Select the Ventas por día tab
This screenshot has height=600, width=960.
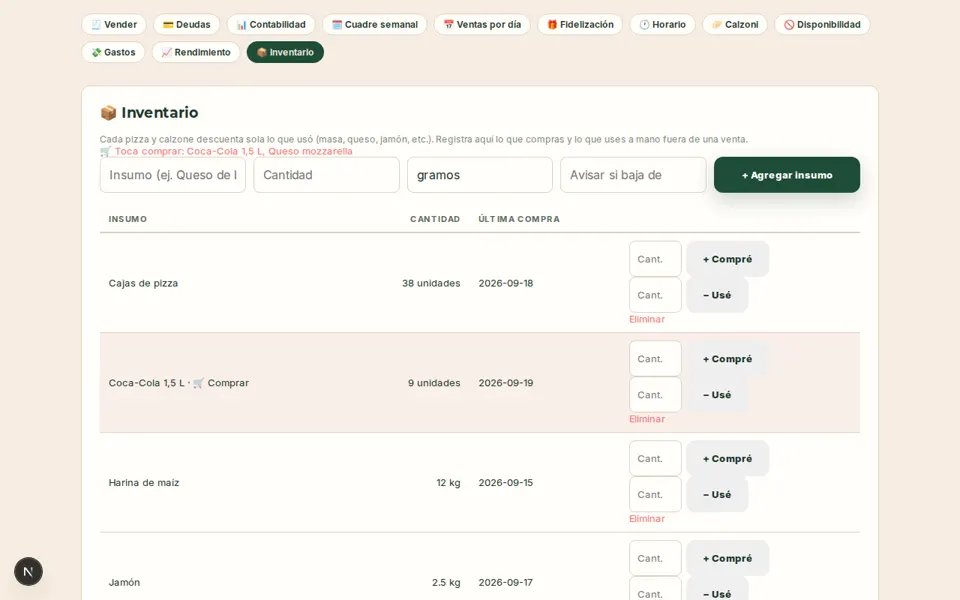(482, 24)
